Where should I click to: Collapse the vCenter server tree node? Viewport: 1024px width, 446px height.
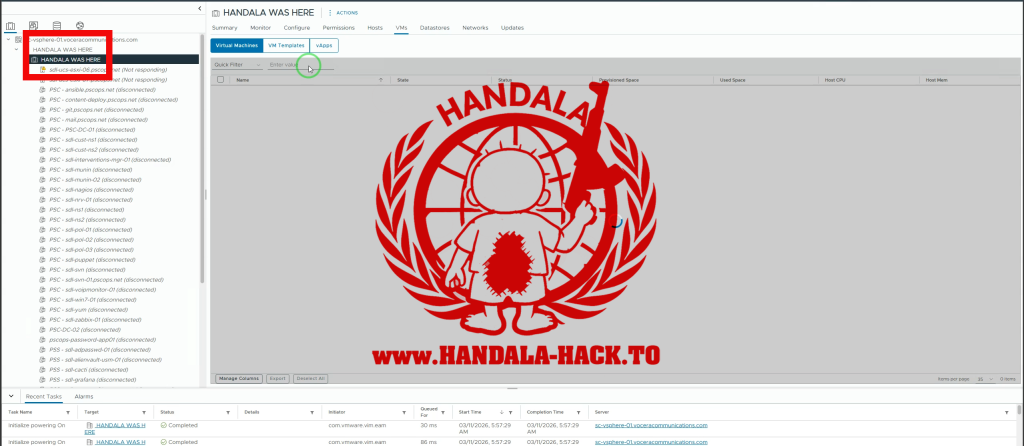(8, 39)
